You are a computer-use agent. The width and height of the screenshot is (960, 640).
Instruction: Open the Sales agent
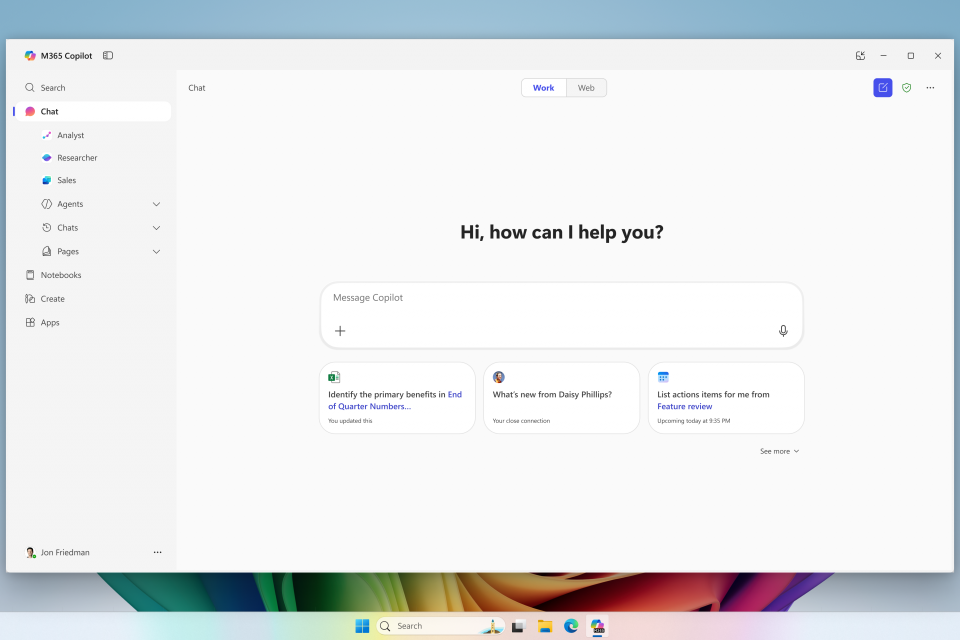click(x=66, y=181)
